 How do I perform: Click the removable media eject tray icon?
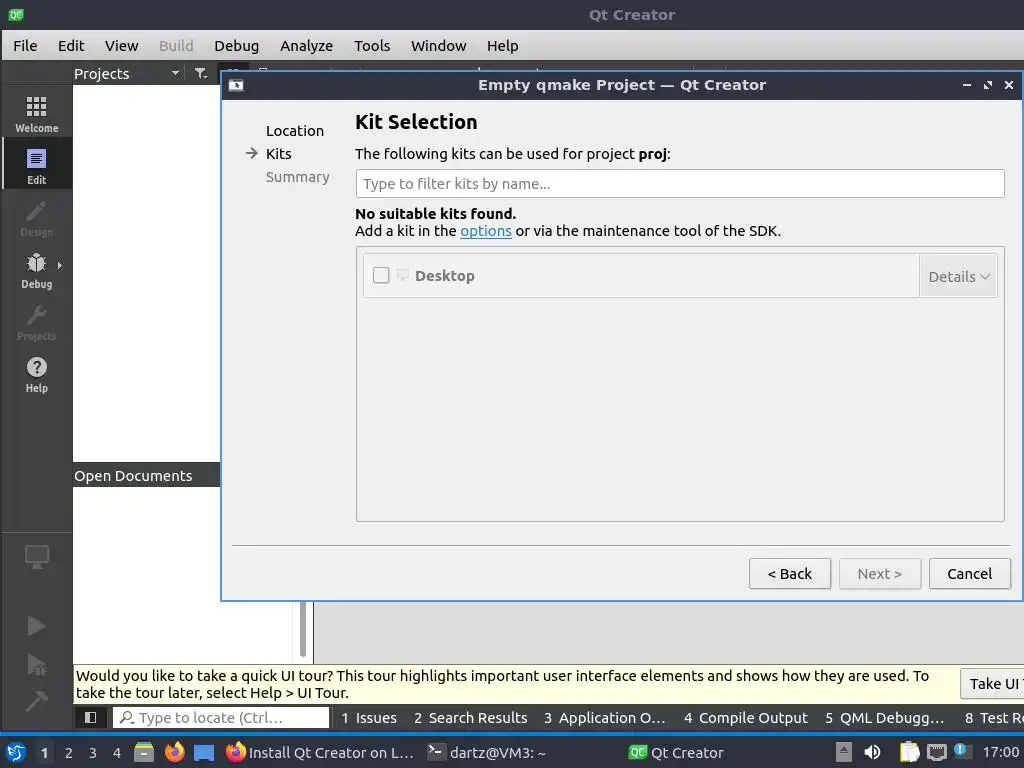point(844,752)
